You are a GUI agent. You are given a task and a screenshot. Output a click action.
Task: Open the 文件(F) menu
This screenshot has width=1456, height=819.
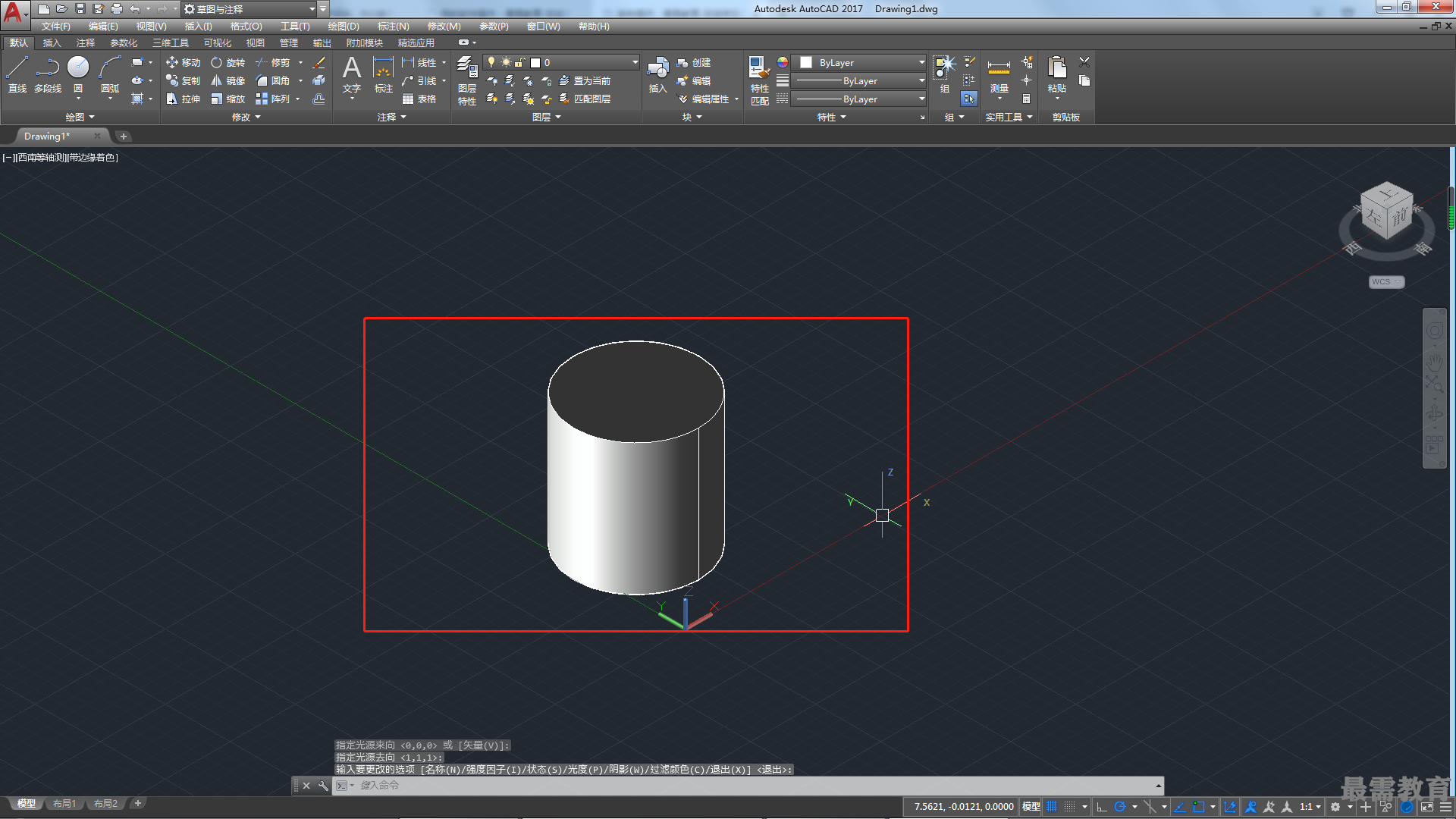(x=55, y=27)
